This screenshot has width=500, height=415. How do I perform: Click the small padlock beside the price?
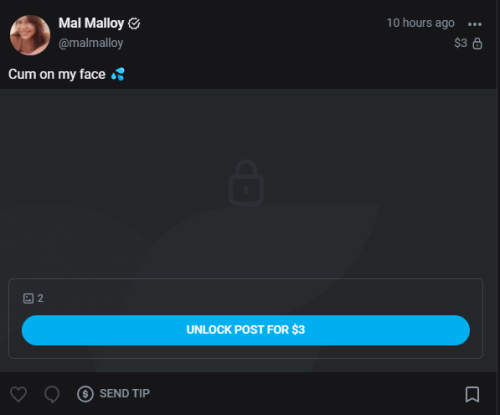tap(477, 43)
